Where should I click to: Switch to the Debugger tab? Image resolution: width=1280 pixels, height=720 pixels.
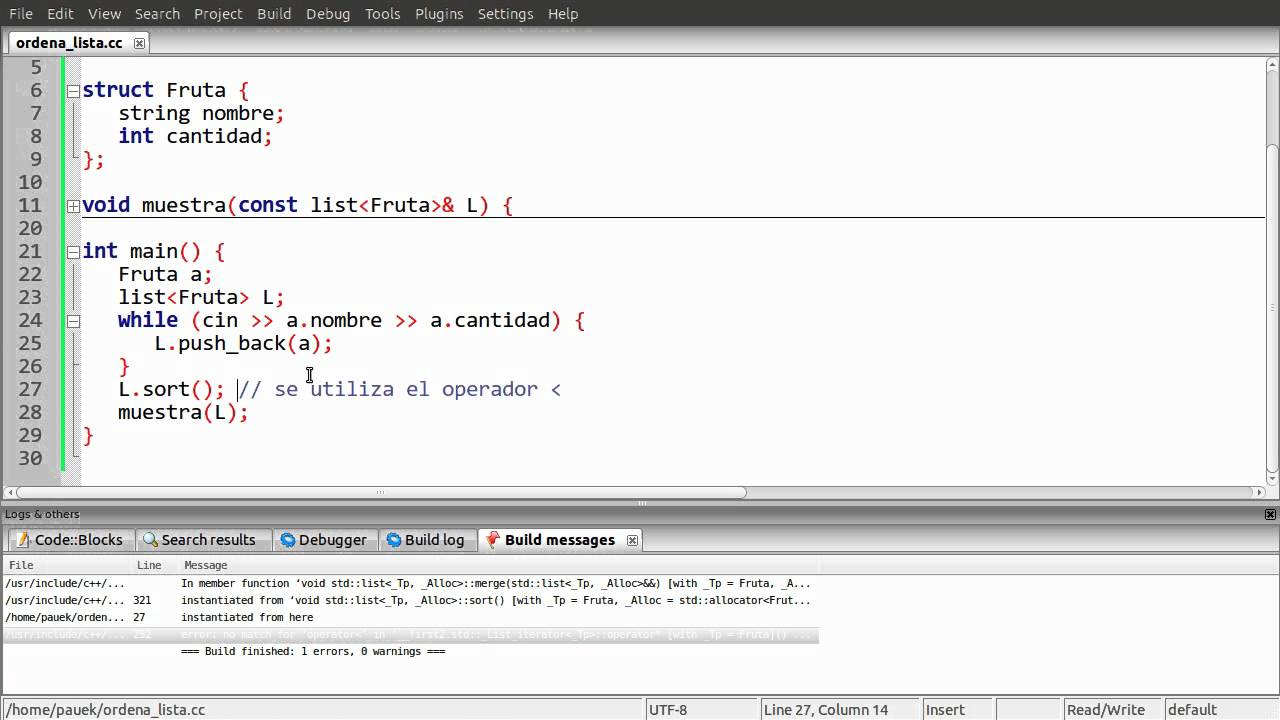coord(324,540)
